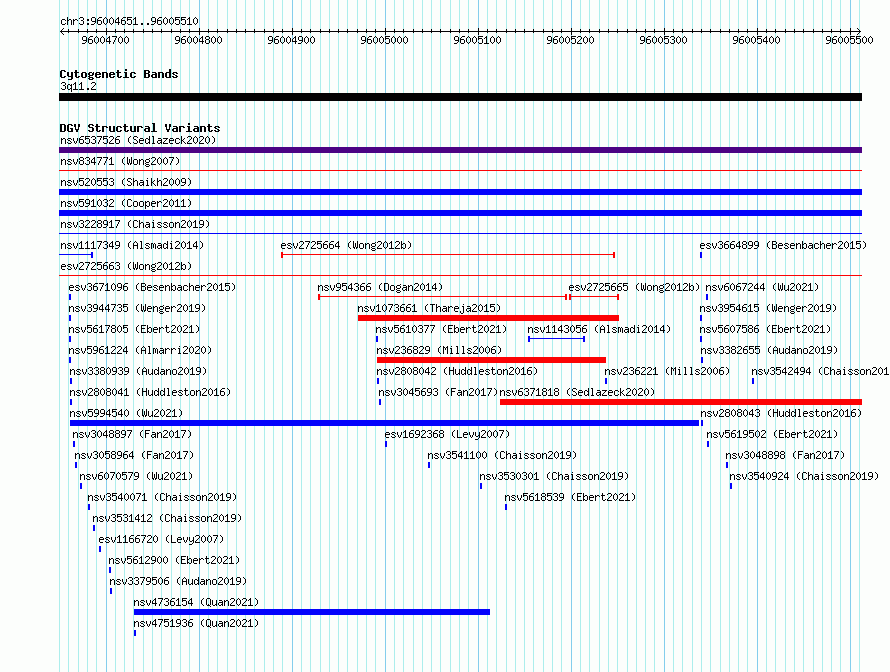Viewport: 890px width, 672px height.
Task: Open nsv2808043 (Huddleston2016) label
Action: (781, 413)
